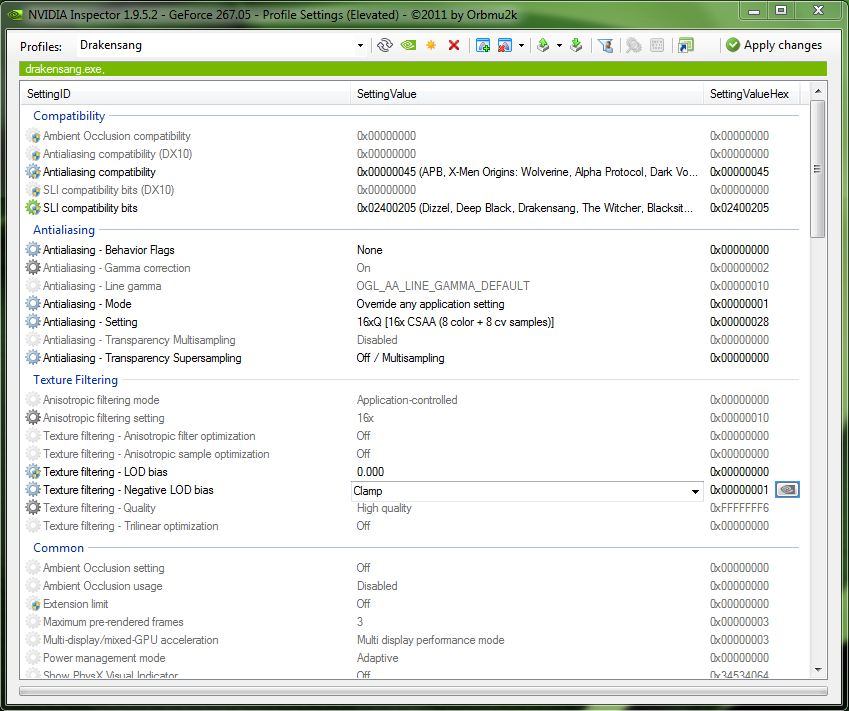Select the Antialiasing group header

(x=64, y=230)
